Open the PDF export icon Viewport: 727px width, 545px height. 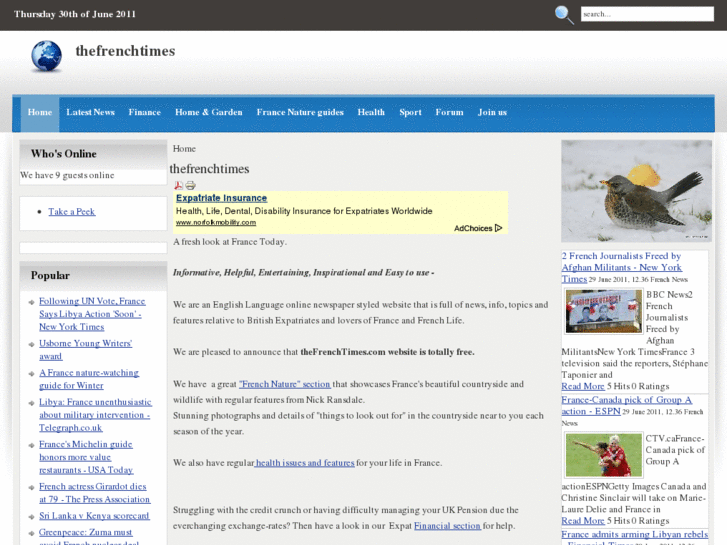(x=179, y=186)
